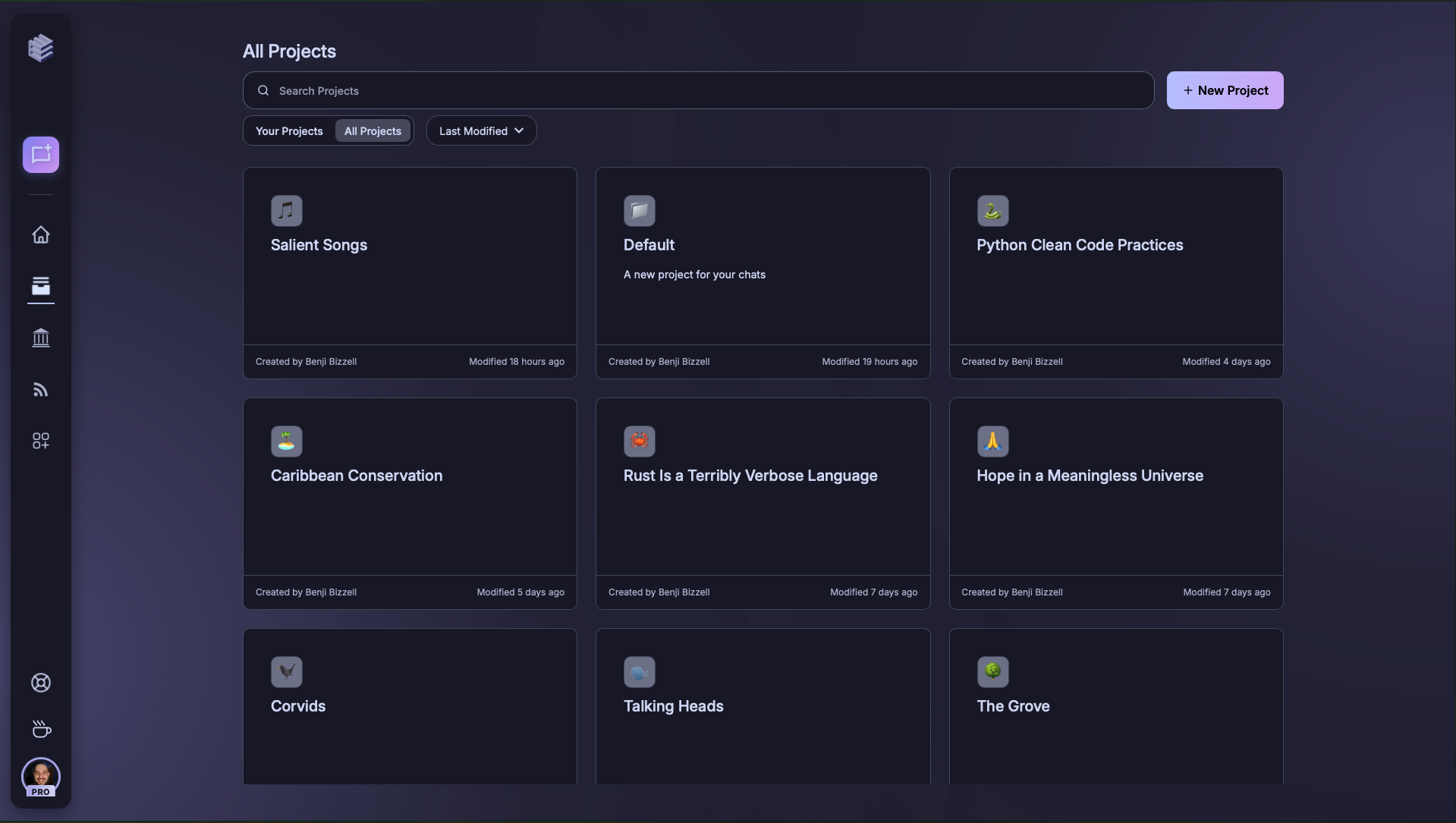Click the profile avatar with the PRO badge
The image size is (1456, 823).
[40, 777]
